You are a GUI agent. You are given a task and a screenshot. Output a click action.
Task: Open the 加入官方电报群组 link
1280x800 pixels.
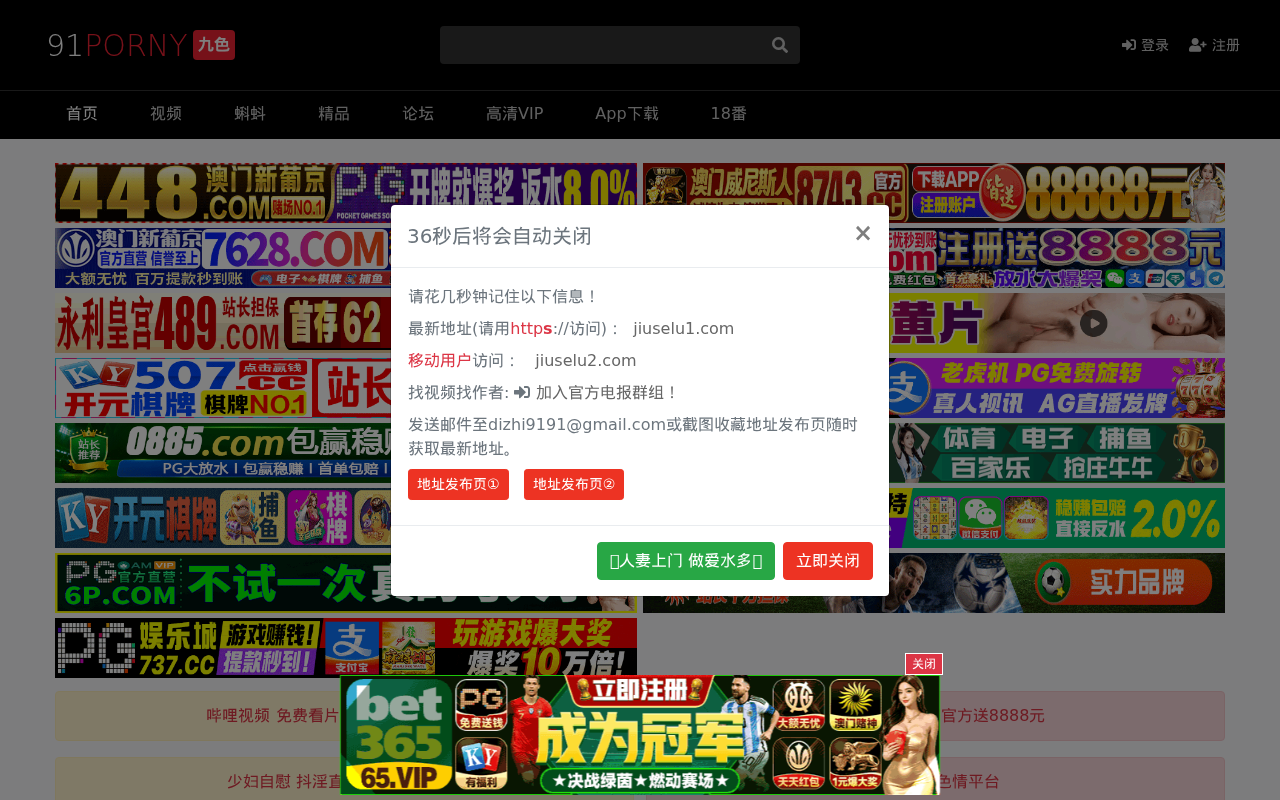(x=596, y=393)
